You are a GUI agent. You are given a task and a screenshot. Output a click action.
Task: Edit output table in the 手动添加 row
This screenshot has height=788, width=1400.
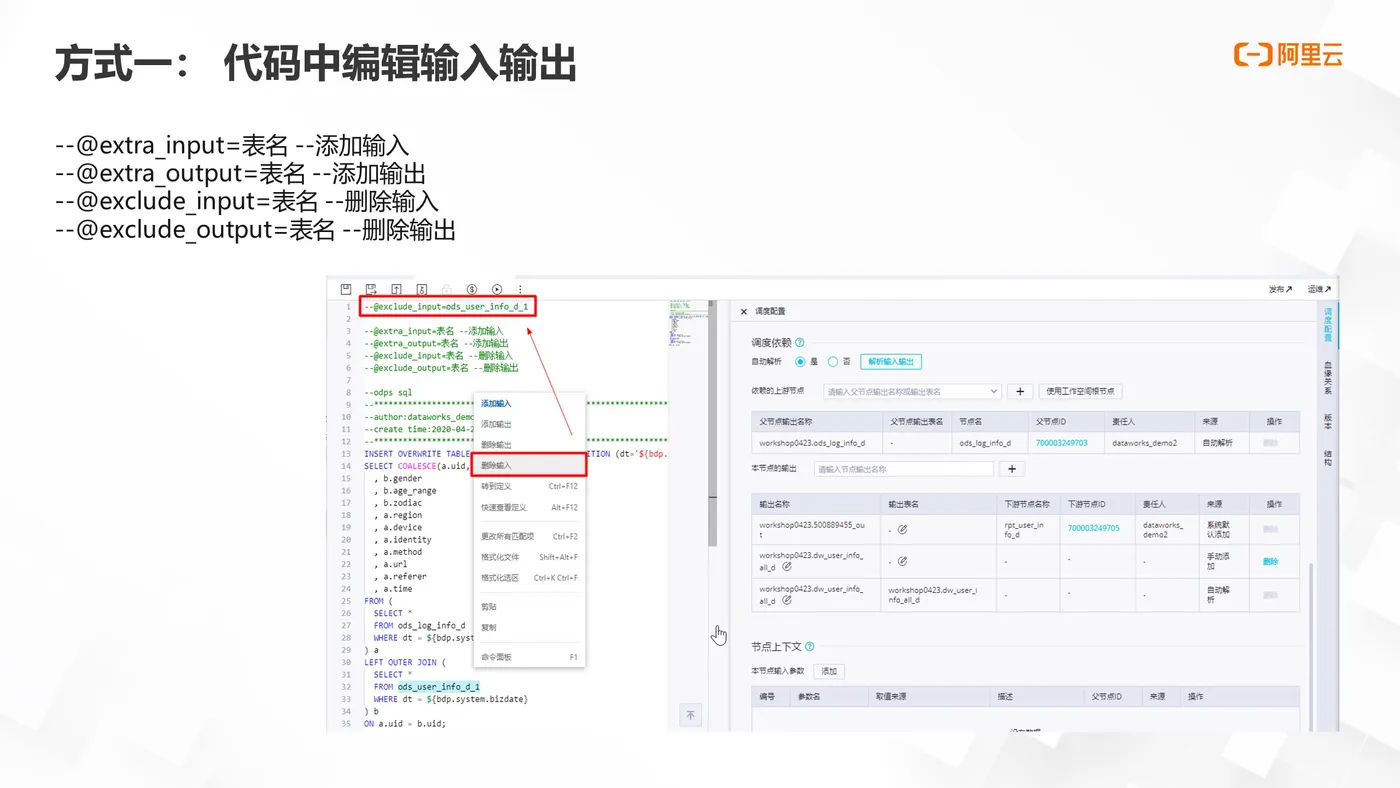point(902,561)
